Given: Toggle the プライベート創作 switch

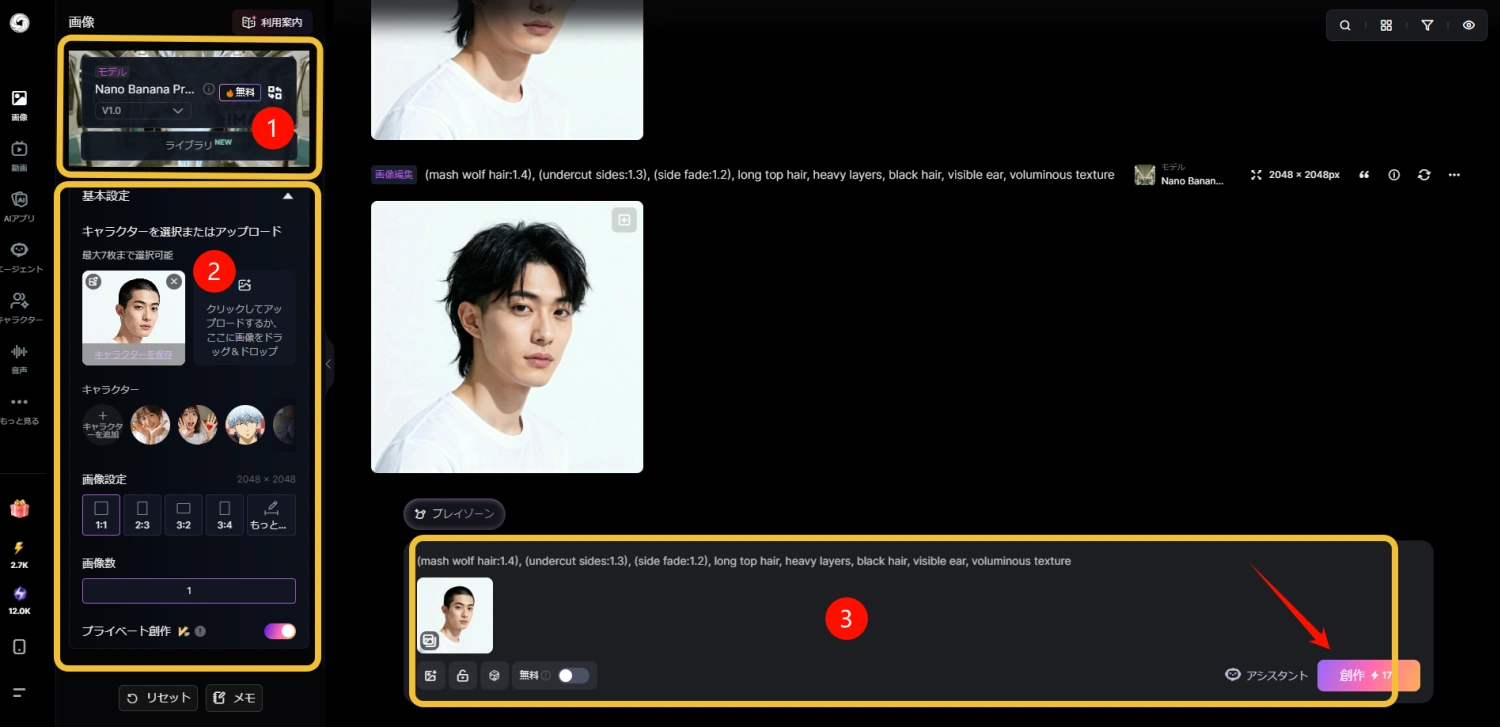Looking at the screenshot, I should 280,631.
